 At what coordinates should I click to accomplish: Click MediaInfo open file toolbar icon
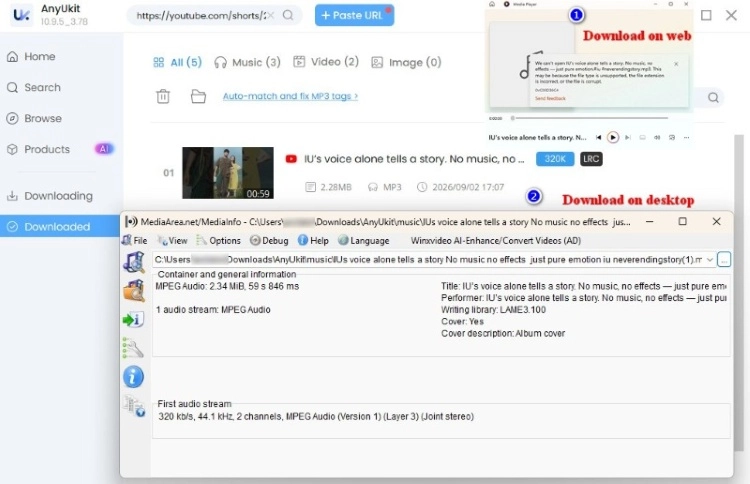point(134,262)
